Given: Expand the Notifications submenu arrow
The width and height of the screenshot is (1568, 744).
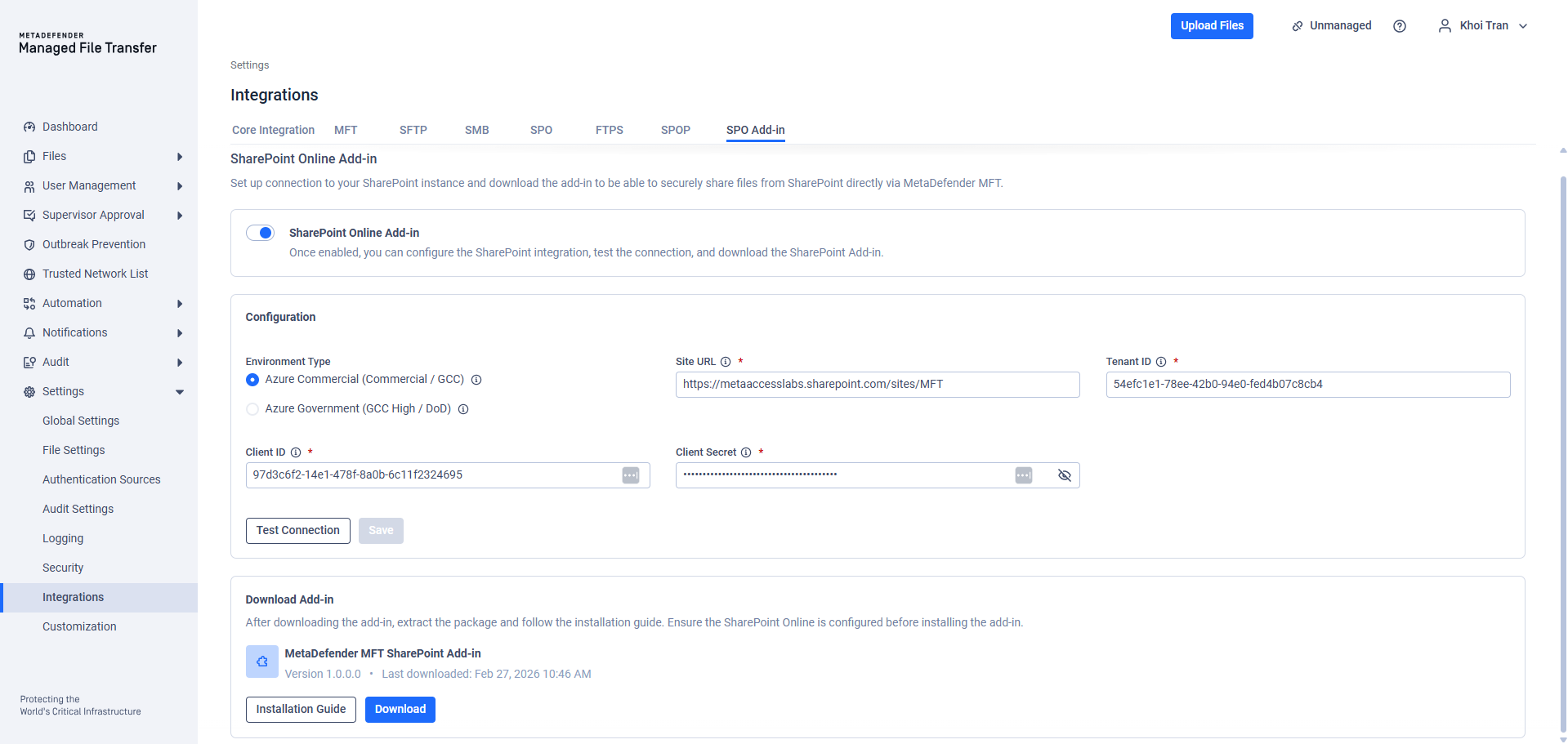Looking at the screenshot, I should click(180, 333).
